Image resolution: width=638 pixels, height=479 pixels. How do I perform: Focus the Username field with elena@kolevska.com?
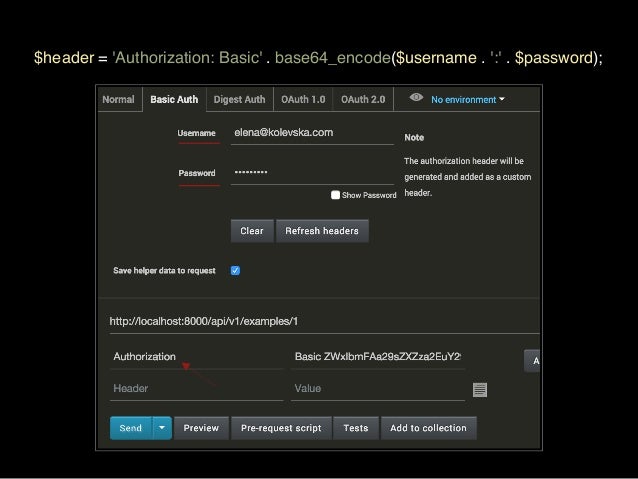click(308, 132)
